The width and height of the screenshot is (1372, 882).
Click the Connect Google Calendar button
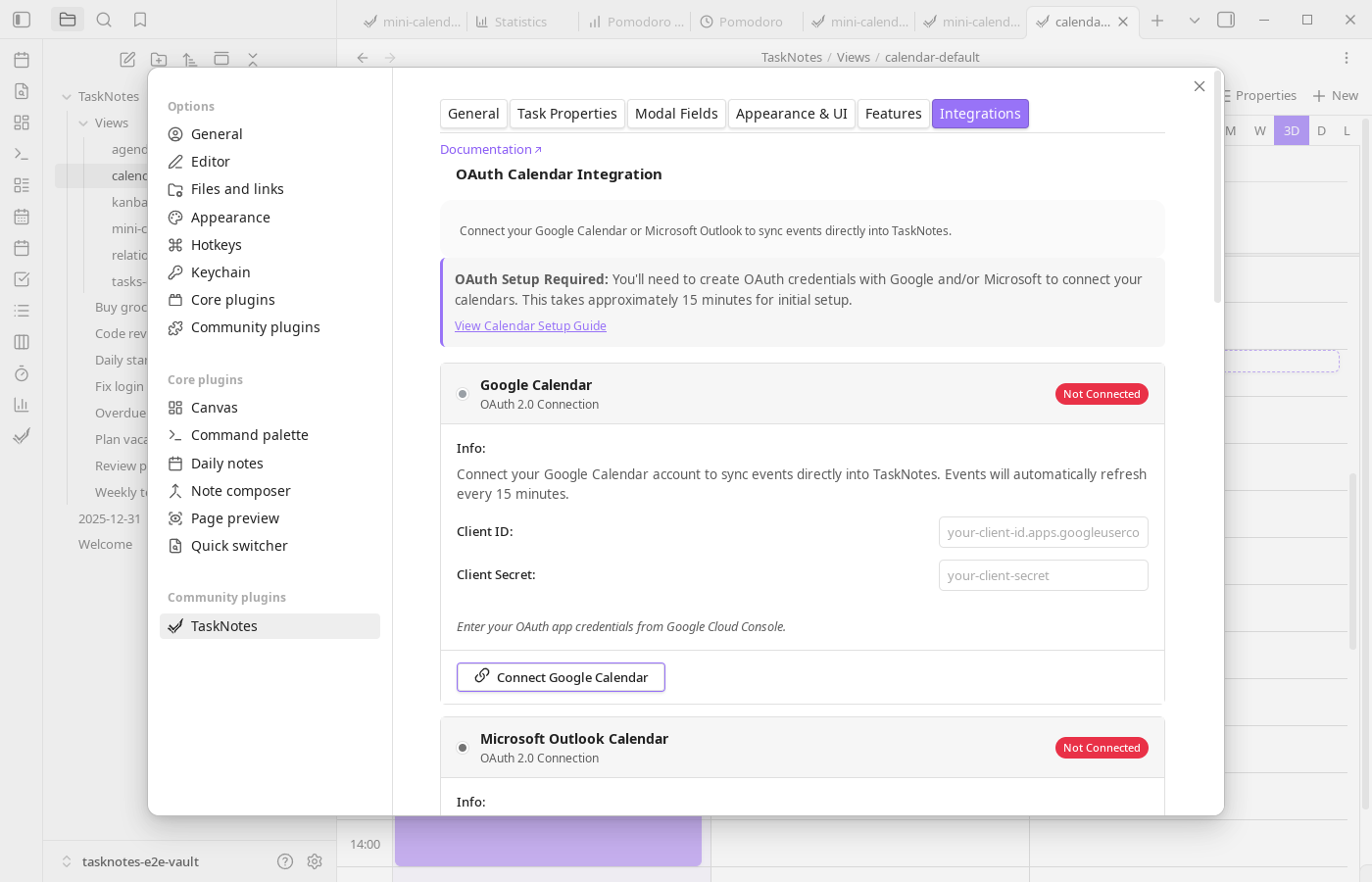[x=561, y=676]
